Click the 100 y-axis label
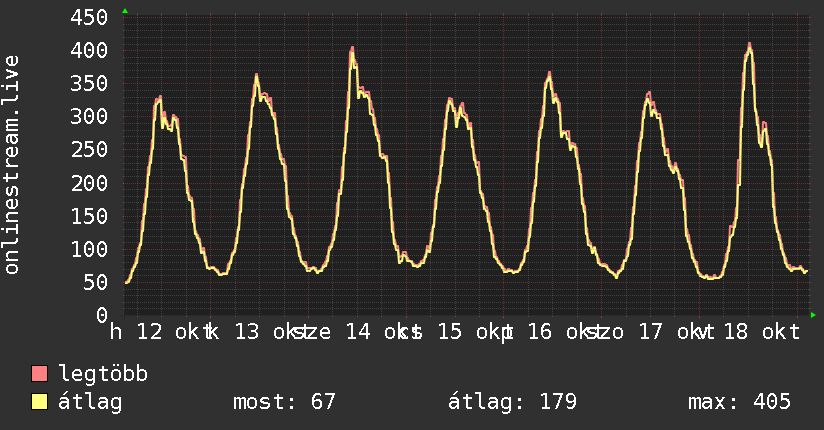Image resolution: width=824 pixels, height=430 pixels. click(x=89, y=250)
